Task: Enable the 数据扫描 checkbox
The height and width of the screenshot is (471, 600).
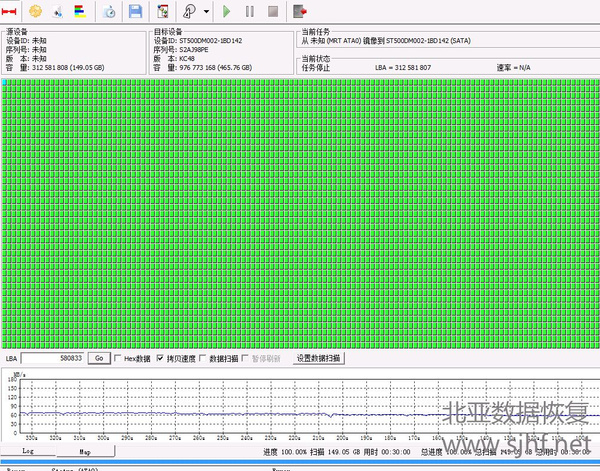Action: coord(203,358)
